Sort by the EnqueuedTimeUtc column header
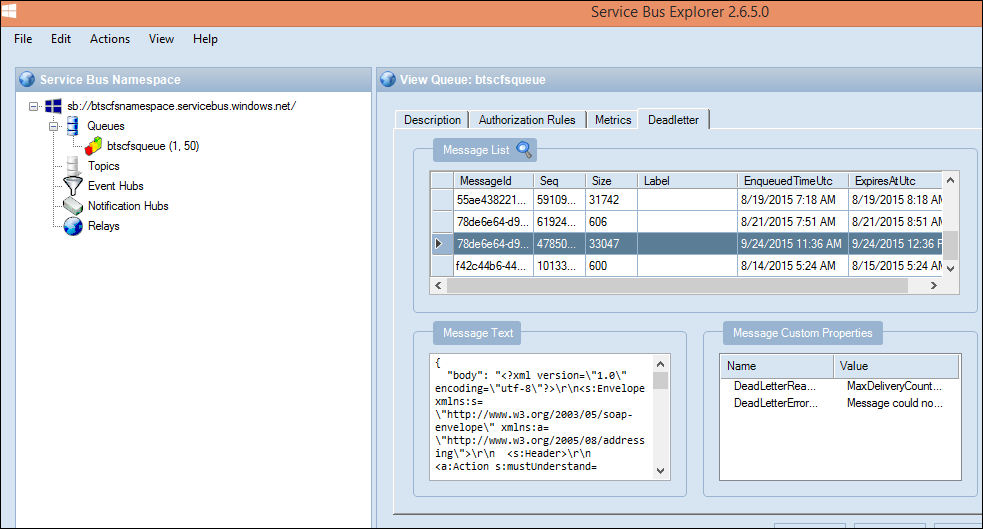The height and width of the screenshot is (529, 983). point(792,181)
